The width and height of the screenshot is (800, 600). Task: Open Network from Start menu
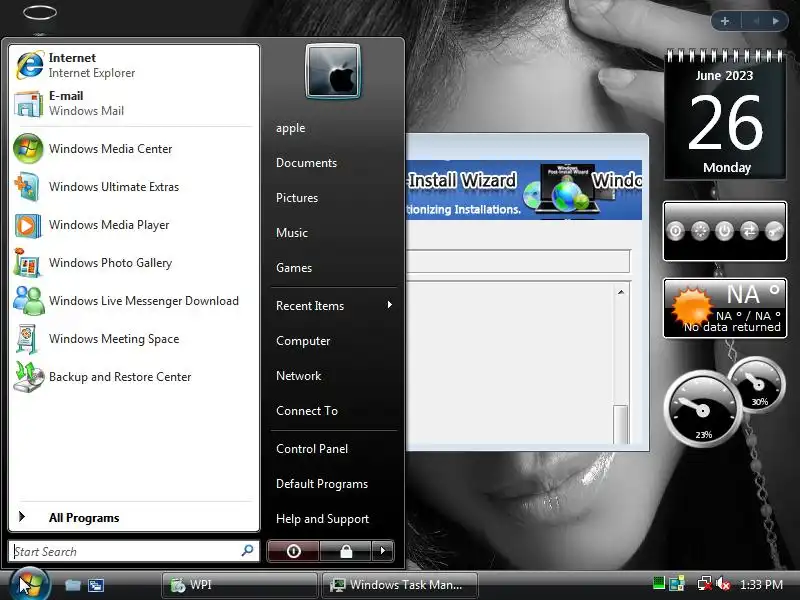click(298, 376)
